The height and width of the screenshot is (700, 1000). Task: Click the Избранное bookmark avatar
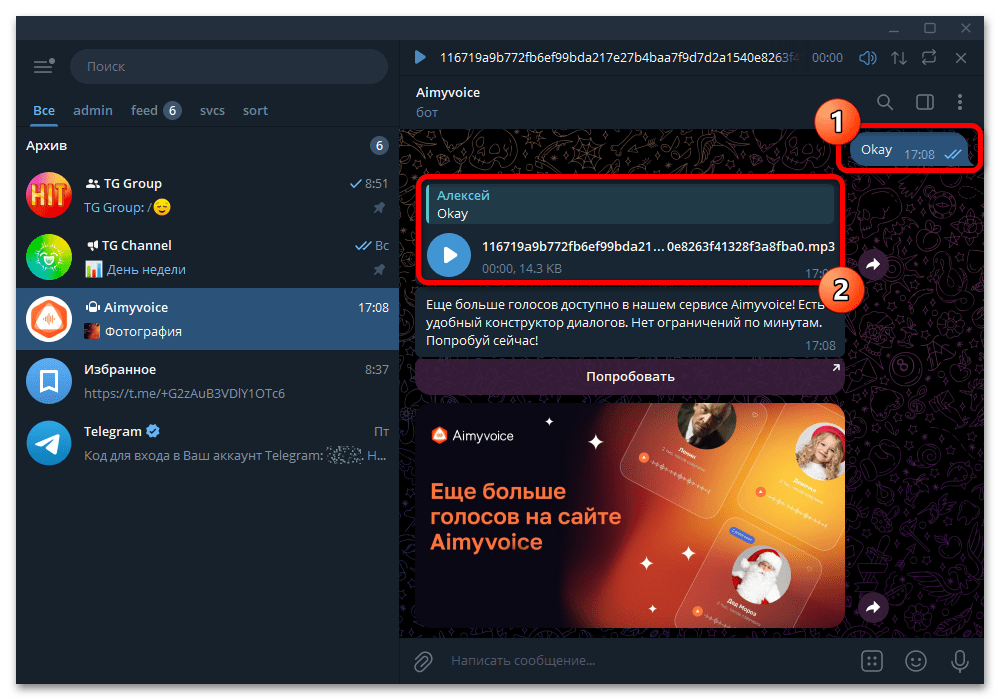click(x=49, y=381)
